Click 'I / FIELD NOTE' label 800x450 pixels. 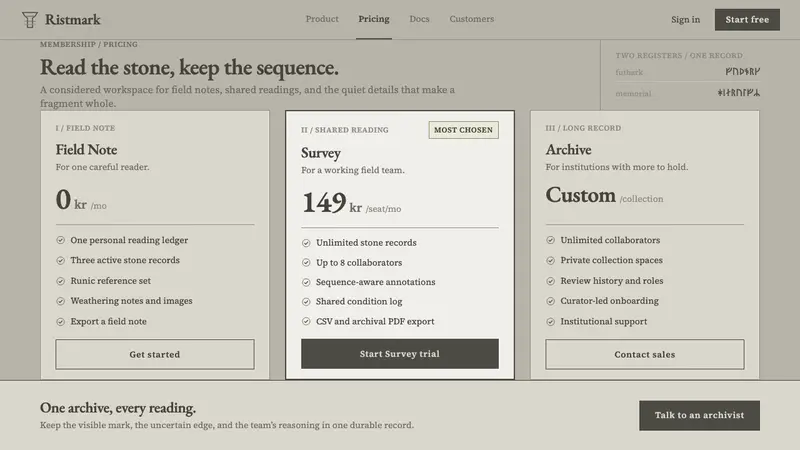coord(85,128)
